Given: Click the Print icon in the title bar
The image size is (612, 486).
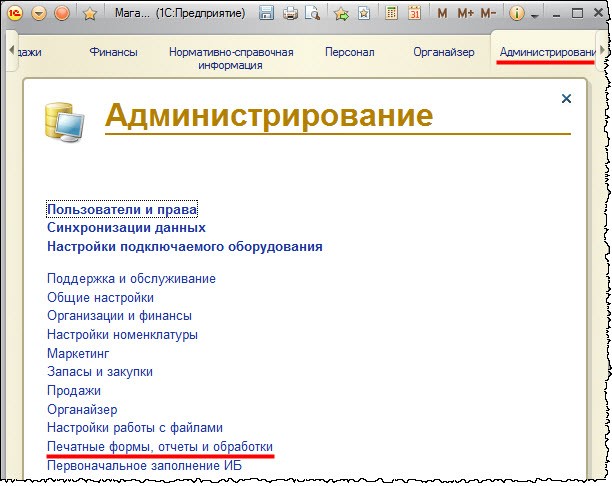Looking at the screenshot, I should [x=290, y=14].
